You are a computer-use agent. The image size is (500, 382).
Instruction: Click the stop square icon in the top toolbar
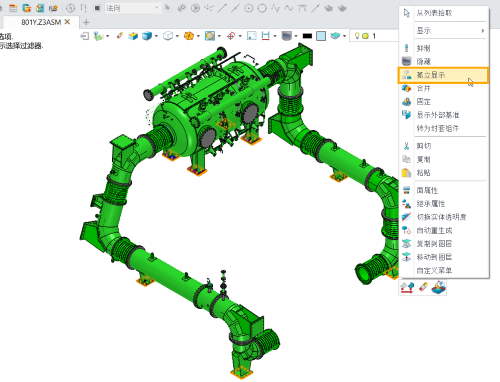[97, 8]
